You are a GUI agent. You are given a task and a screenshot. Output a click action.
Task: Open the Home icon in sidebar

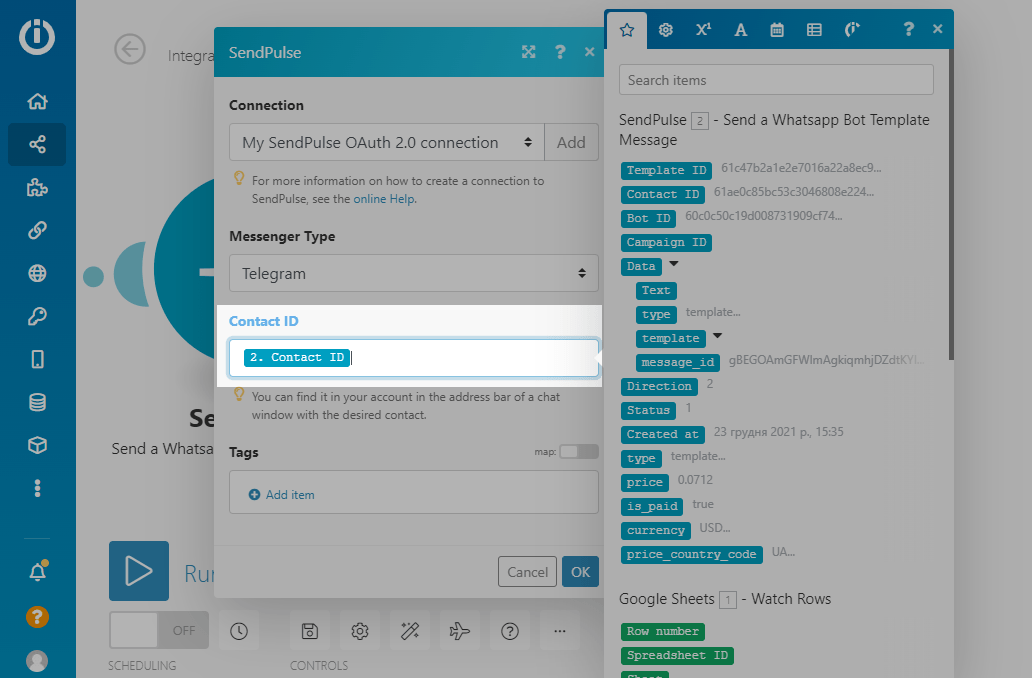pyautogui.click(x=38, y=101)
